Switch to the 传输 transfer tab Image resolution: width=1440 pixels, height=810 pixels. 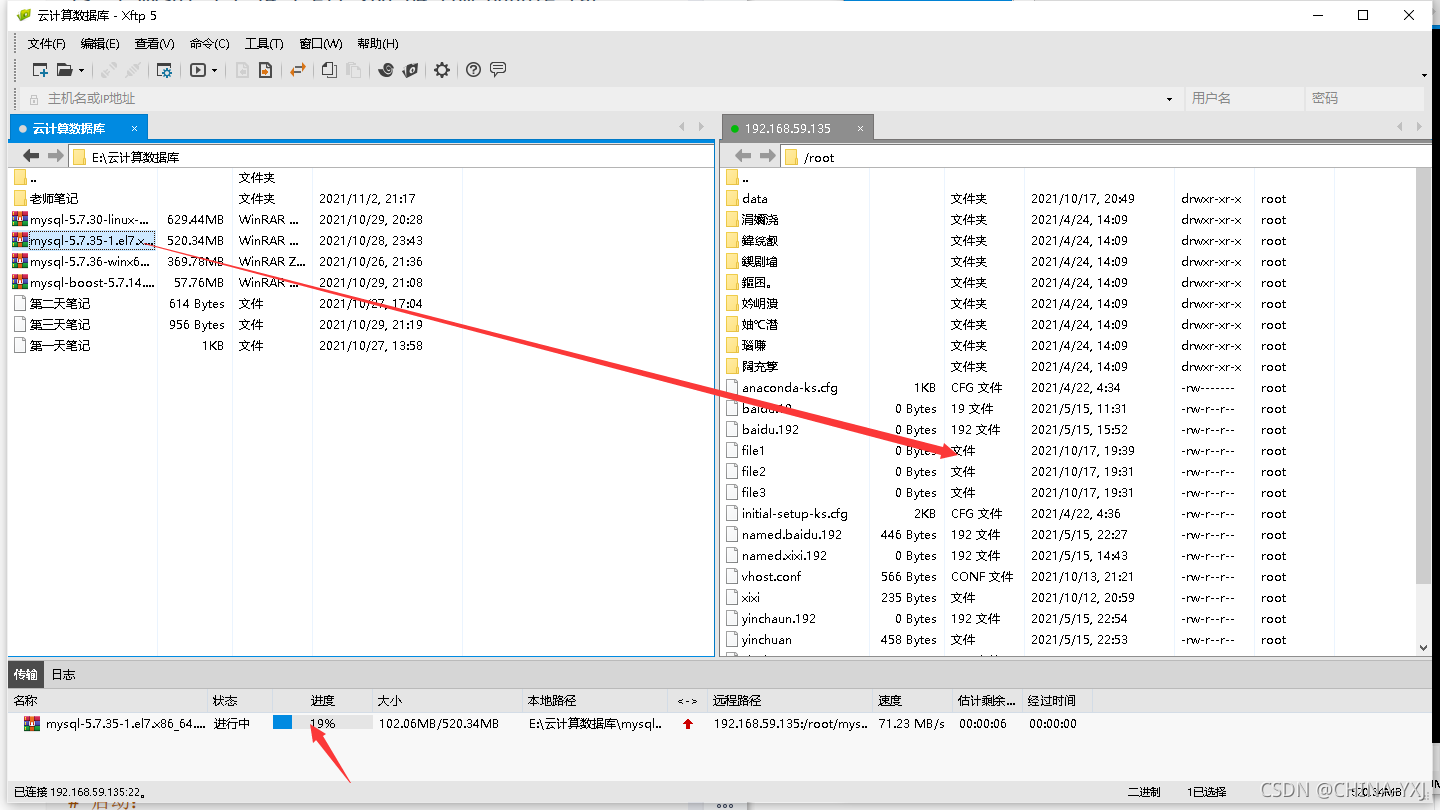(26, 674)
